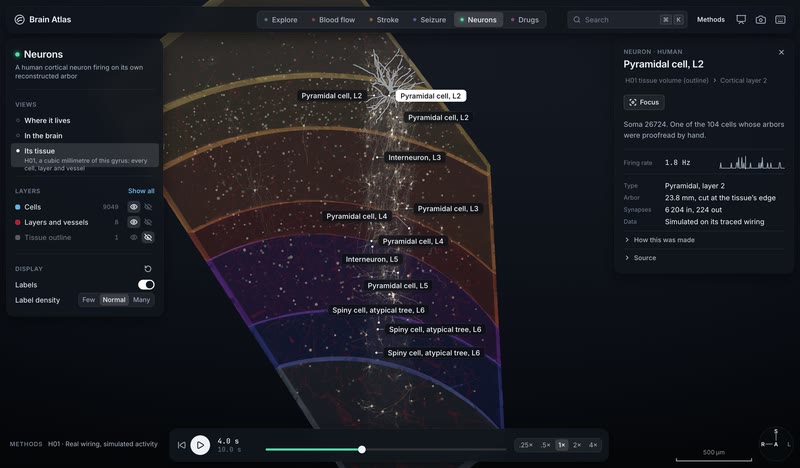This screenshot has width=800, height=468.
Task: Hide the Layers and vessels layer
Action: tap(148, 222)
